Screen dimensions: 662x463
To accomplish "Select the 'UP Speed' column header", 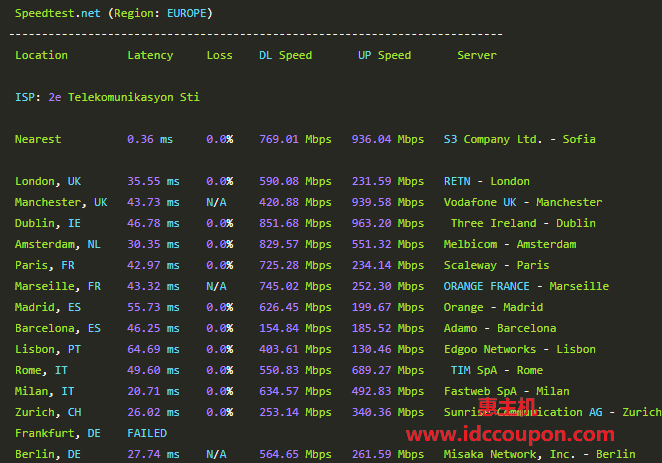I will (x=384, y=55).
